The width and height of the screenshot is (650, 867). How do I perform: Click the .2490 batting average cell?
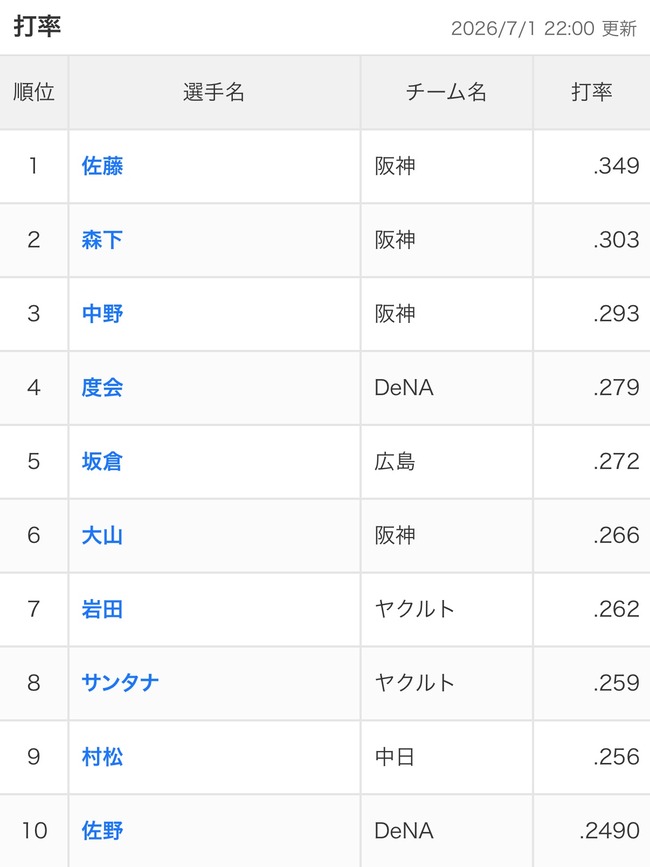[x=591, y=831]
